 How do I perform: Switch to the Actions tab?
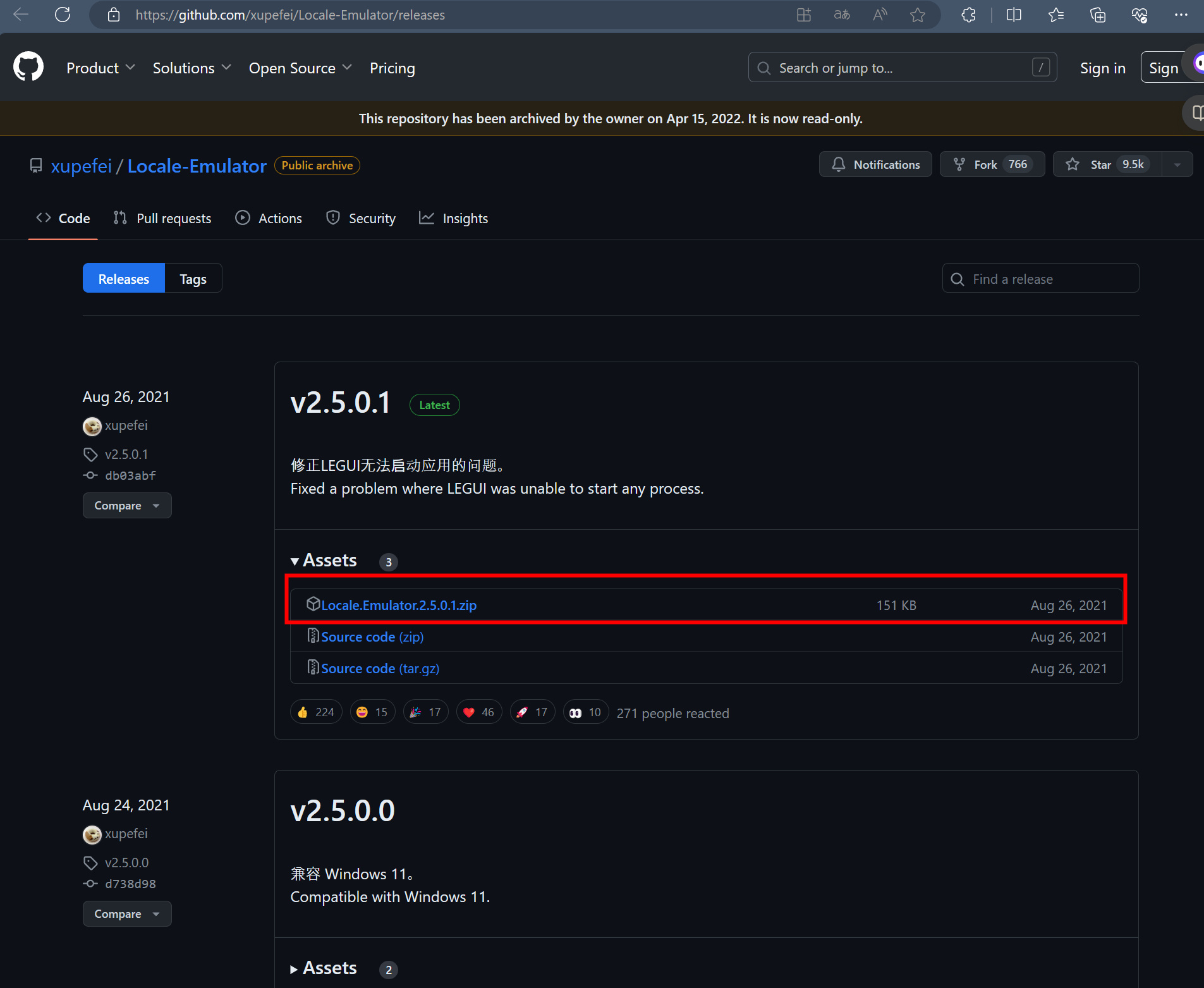[x=269, y=218]
